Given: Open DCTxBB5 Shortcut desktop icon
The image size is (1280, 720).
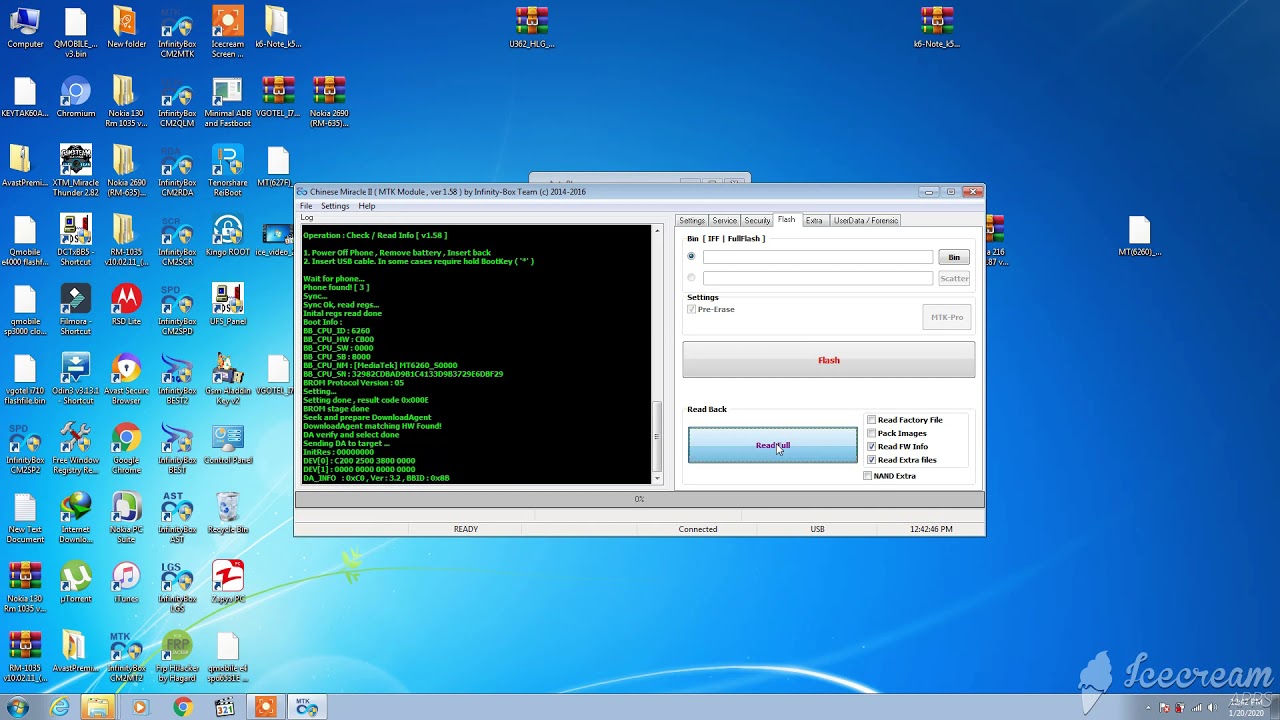Looking at the screenshot, I should (x=76, y=240).
